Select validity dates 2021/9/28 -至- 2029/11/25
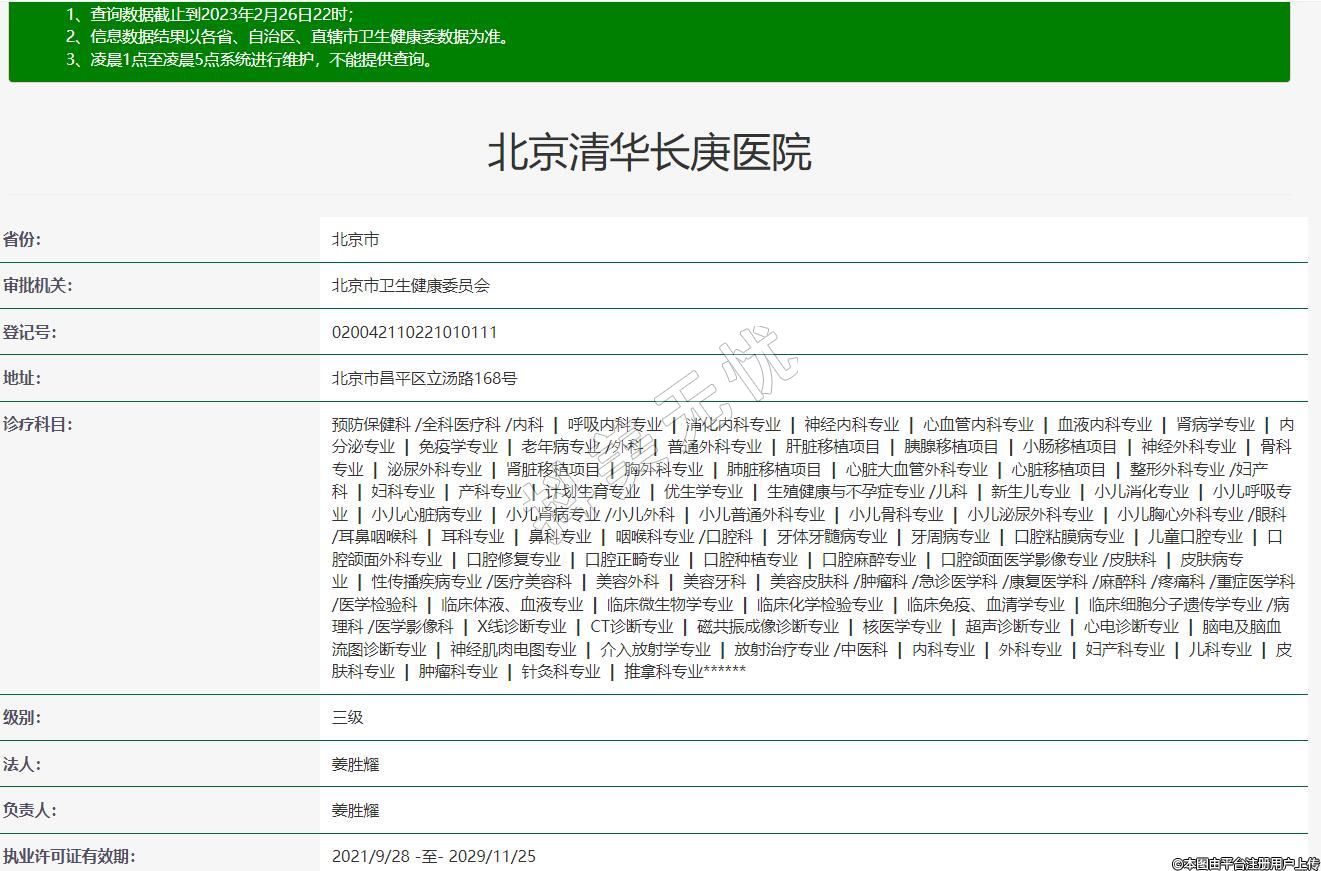The image size is (1321, 871). (433, 857)
